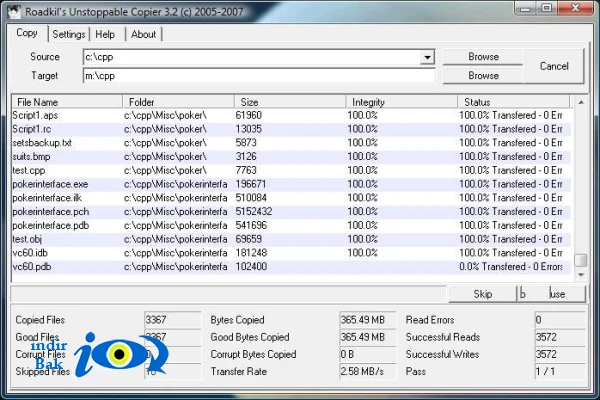This screenshot has width=600, height=400.
Task: Click the Copied Files value 3367
Action: pyautogui.click(x=173, y=320)
